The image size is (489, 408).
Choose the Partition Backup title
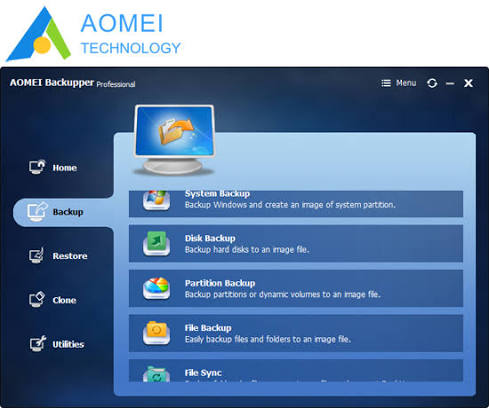220,283
